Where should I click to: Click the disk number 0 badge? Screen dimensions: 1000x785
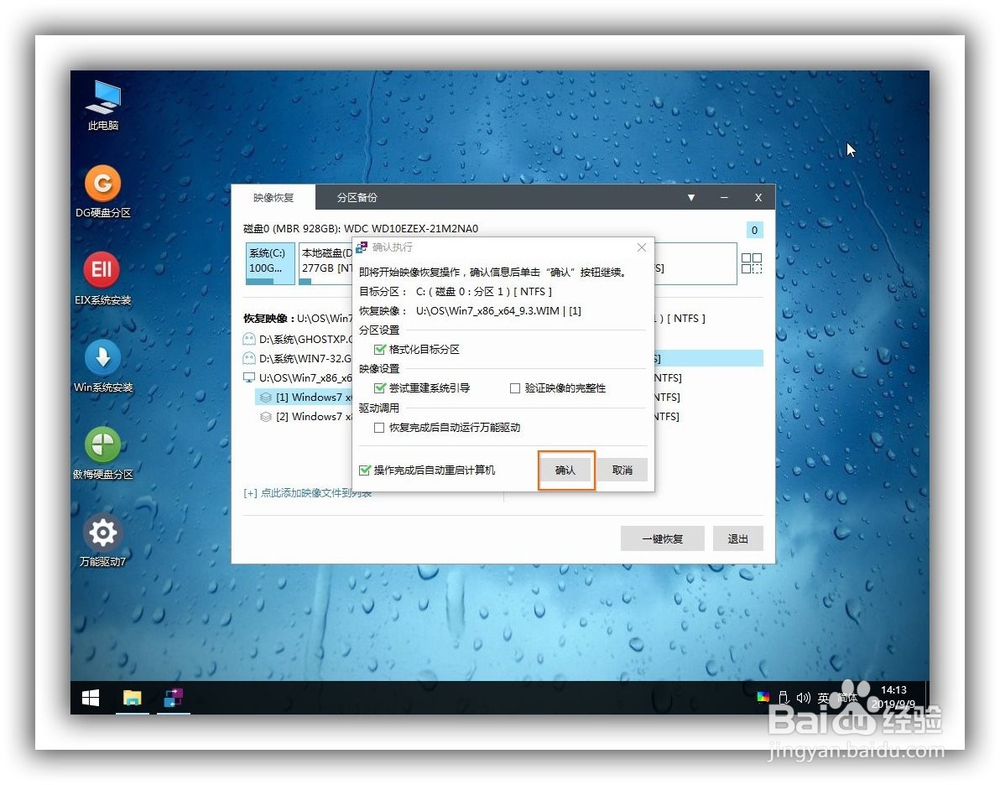click(754, 230)
